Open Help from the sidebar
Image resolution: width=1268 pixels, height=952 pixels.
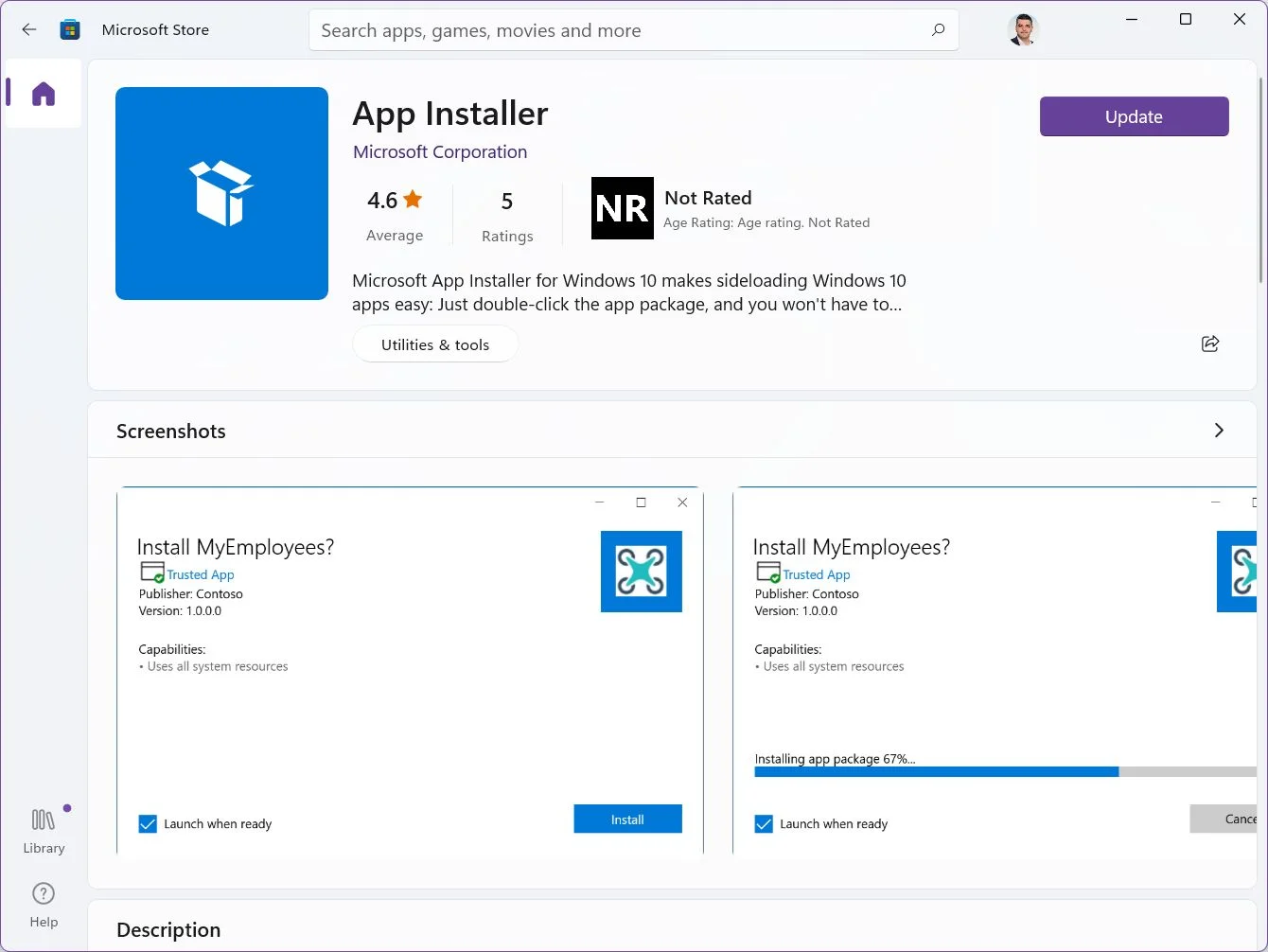coord(44,905)
